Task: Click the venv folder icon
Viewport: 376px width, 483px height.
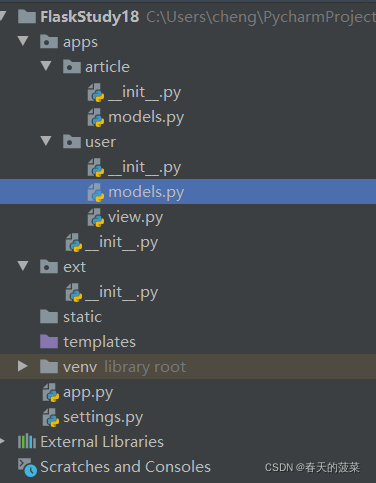Action: 49,367
